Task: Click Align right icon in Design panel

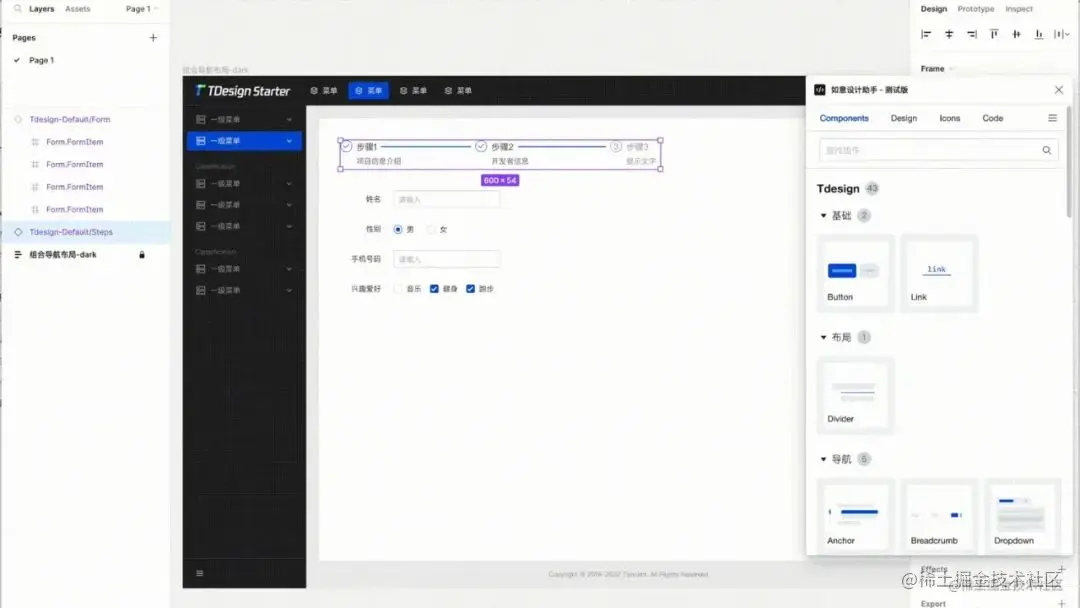Action: coord(971,34)
